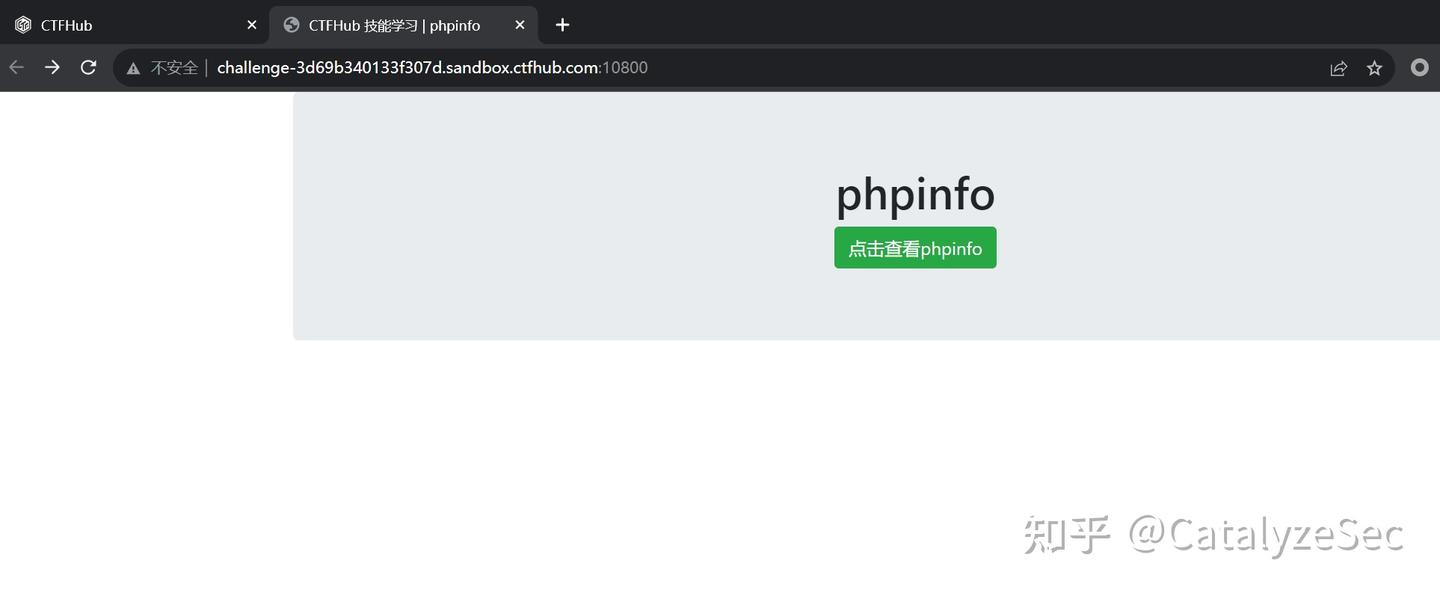
Task: Open a new browser tab
Action: (562, 24)
